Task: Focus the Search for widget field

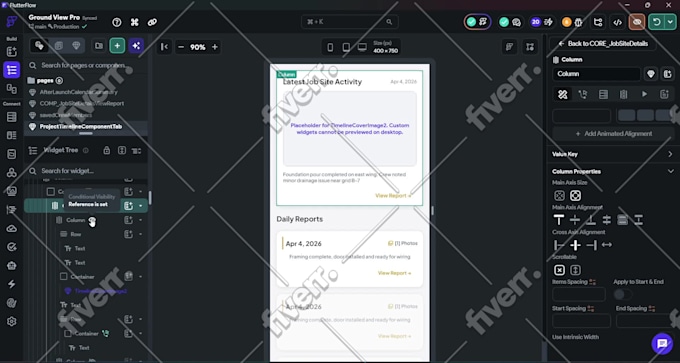Action: (86, 171)
